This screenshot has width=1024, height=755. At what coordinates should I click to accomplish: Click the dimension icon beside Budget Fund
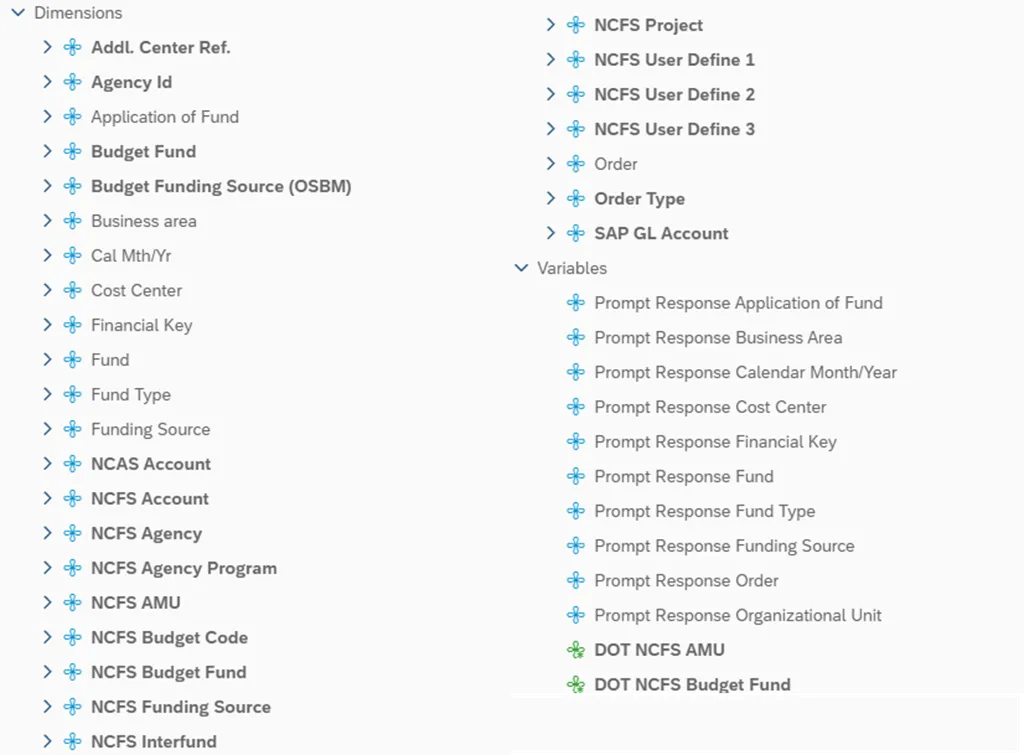click(x=72, y=152)
